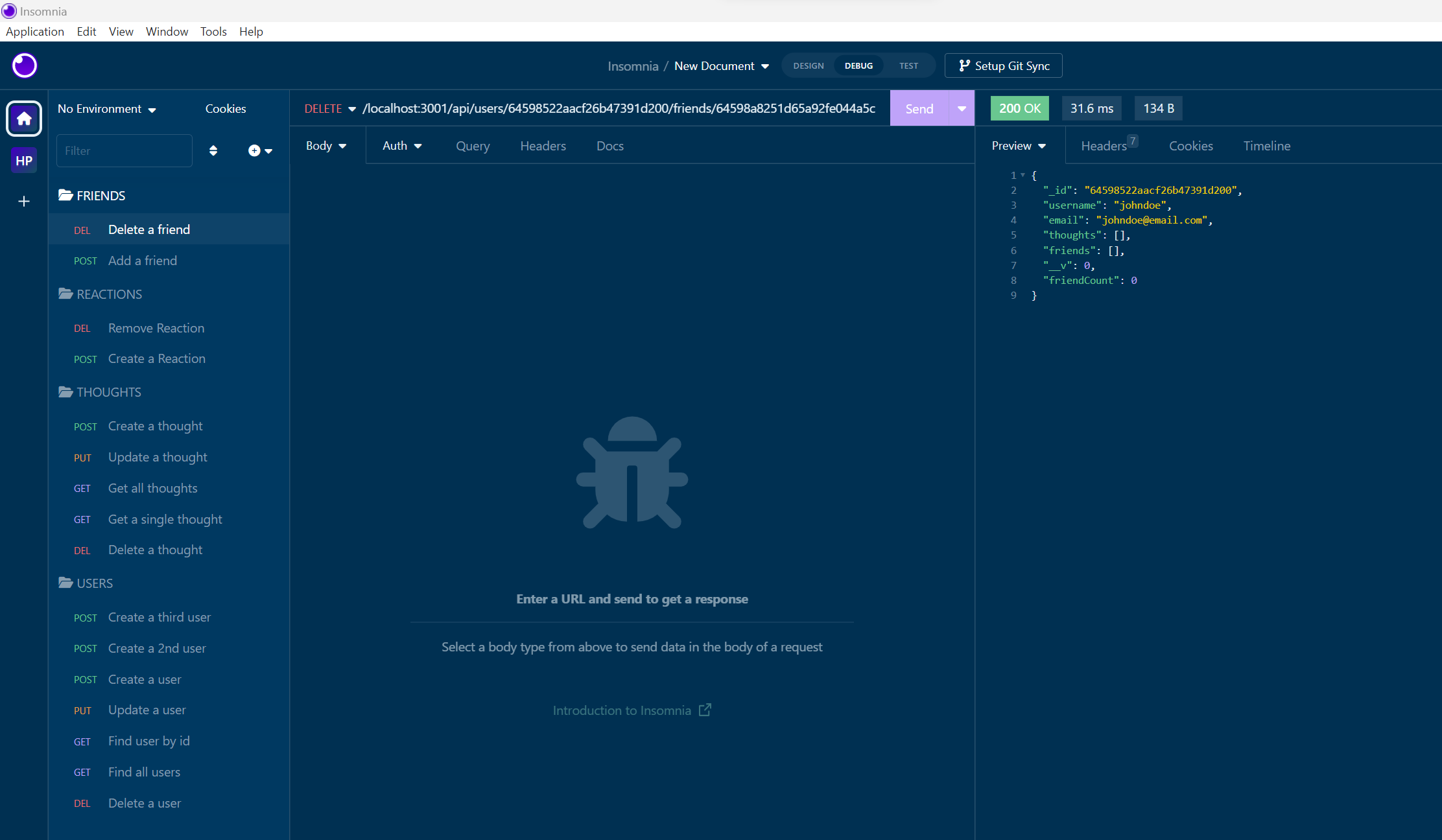The width and height of the screenshot is (1442, 840).
Task: Open the Preview mode dropdown
Action: click(1017, 146)
